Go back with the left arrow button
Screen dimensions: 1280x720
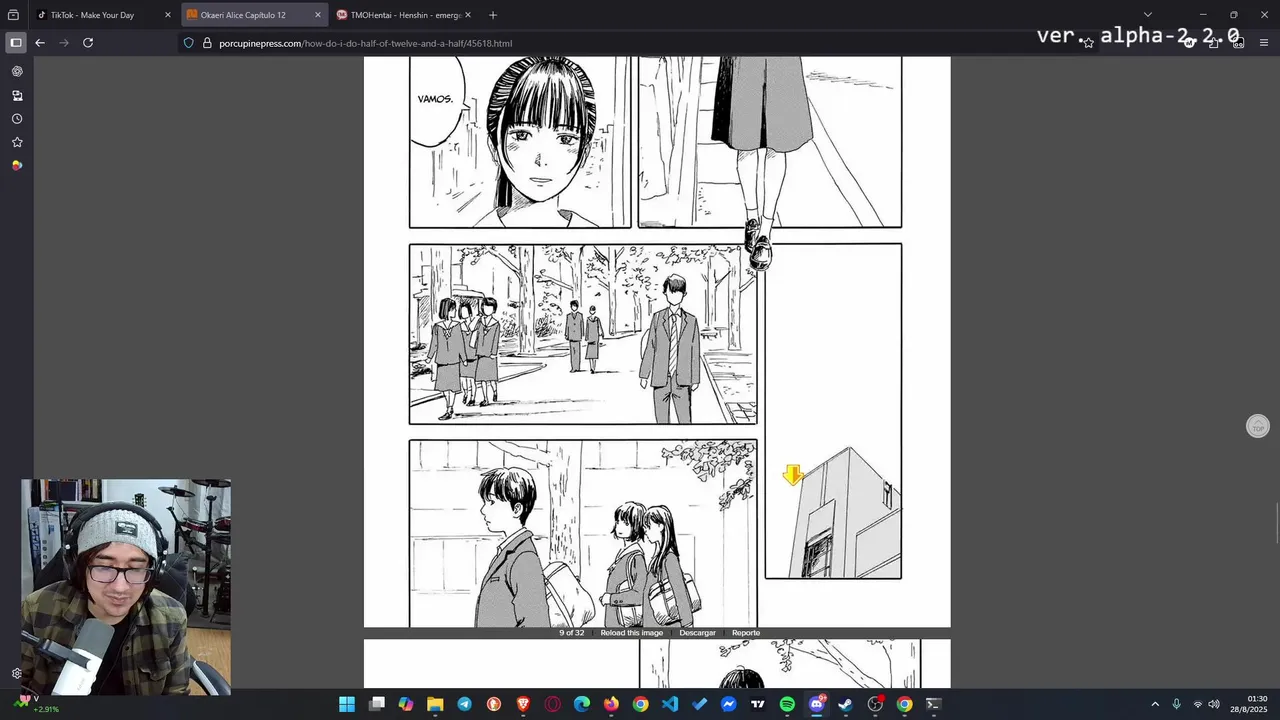[40, 43]
